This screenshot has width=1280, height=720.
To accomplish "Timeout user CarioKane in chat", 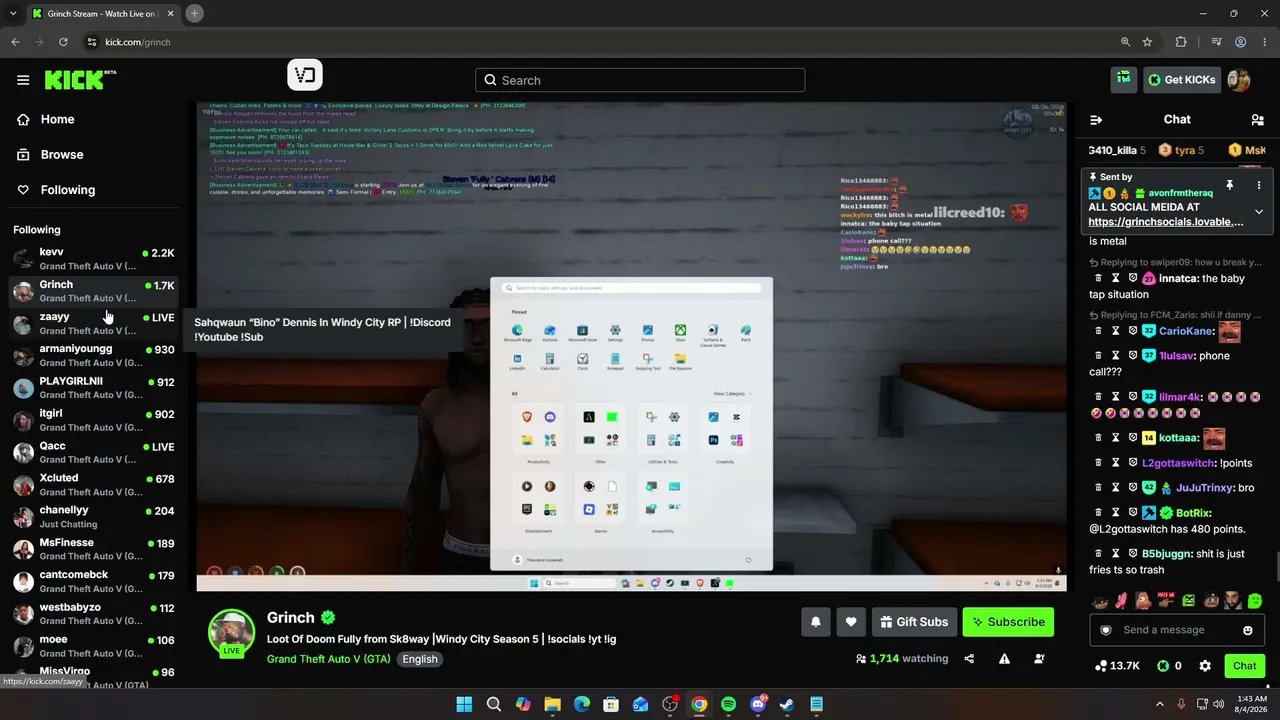I will (1115, 331).
